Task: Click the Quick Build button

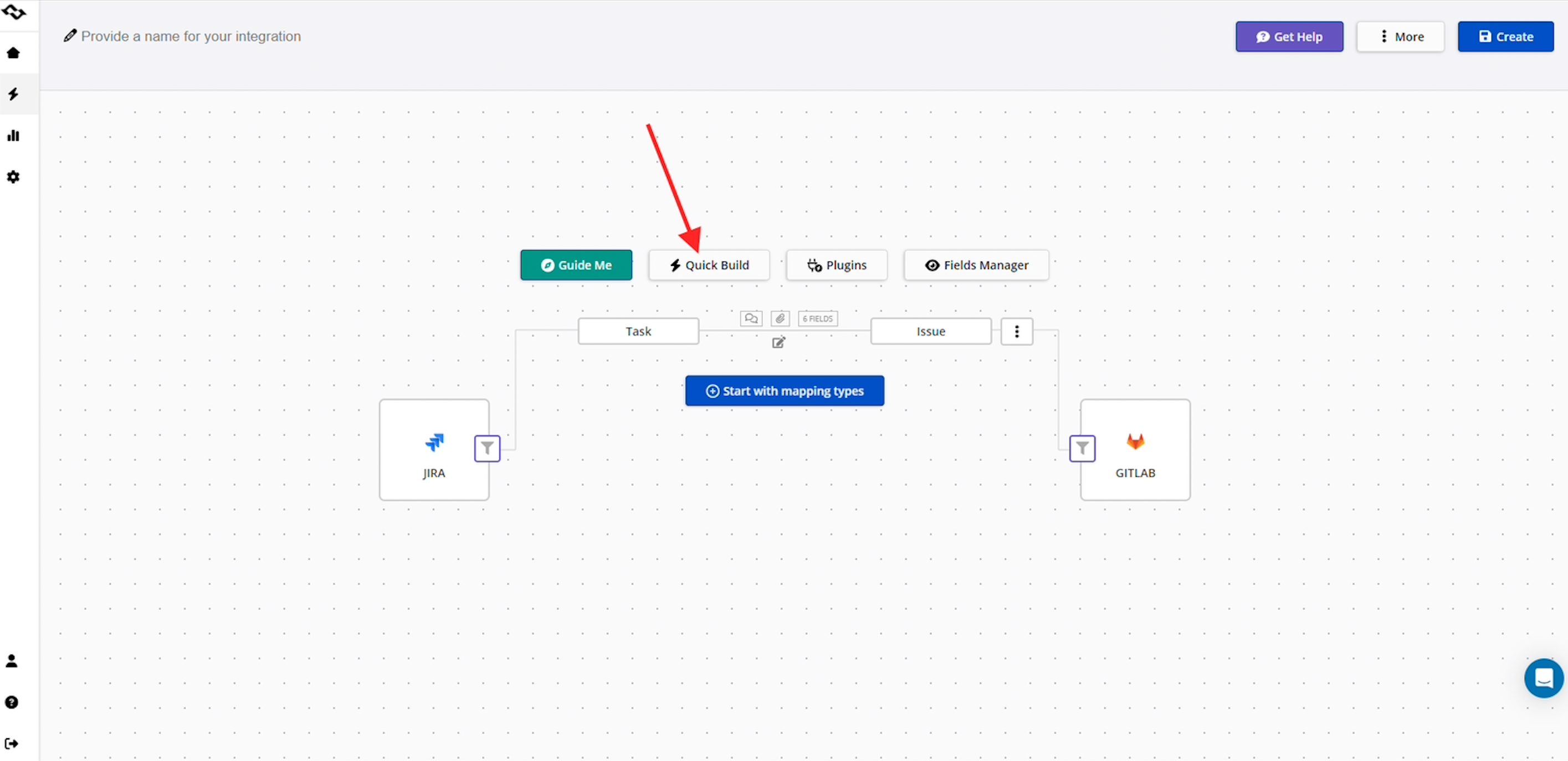Action: [x=709, y=265]
